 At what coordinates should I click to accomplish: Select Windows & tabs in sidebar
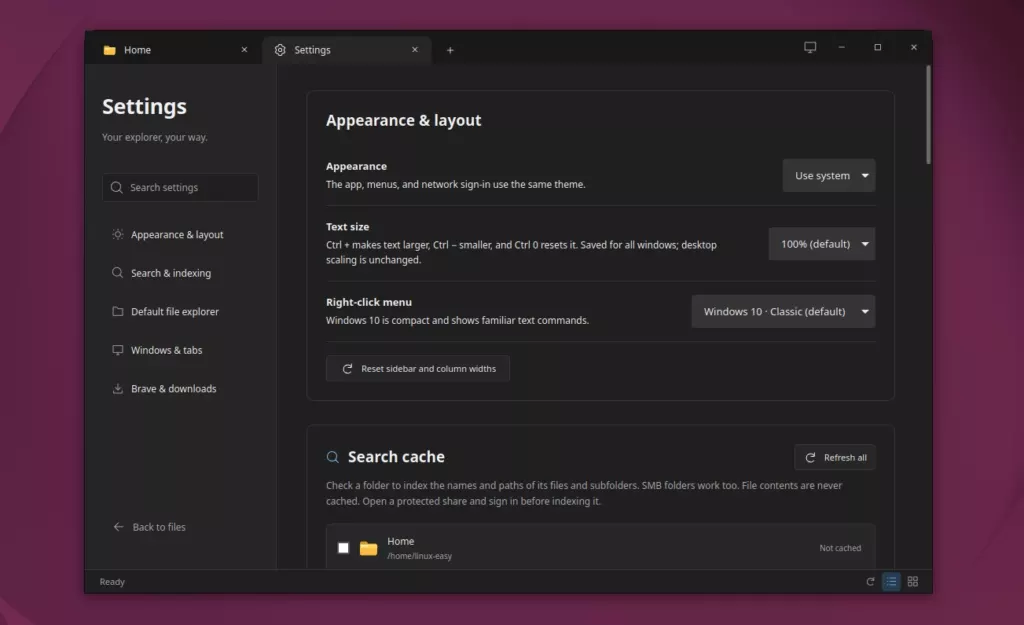tap(180, 350)
